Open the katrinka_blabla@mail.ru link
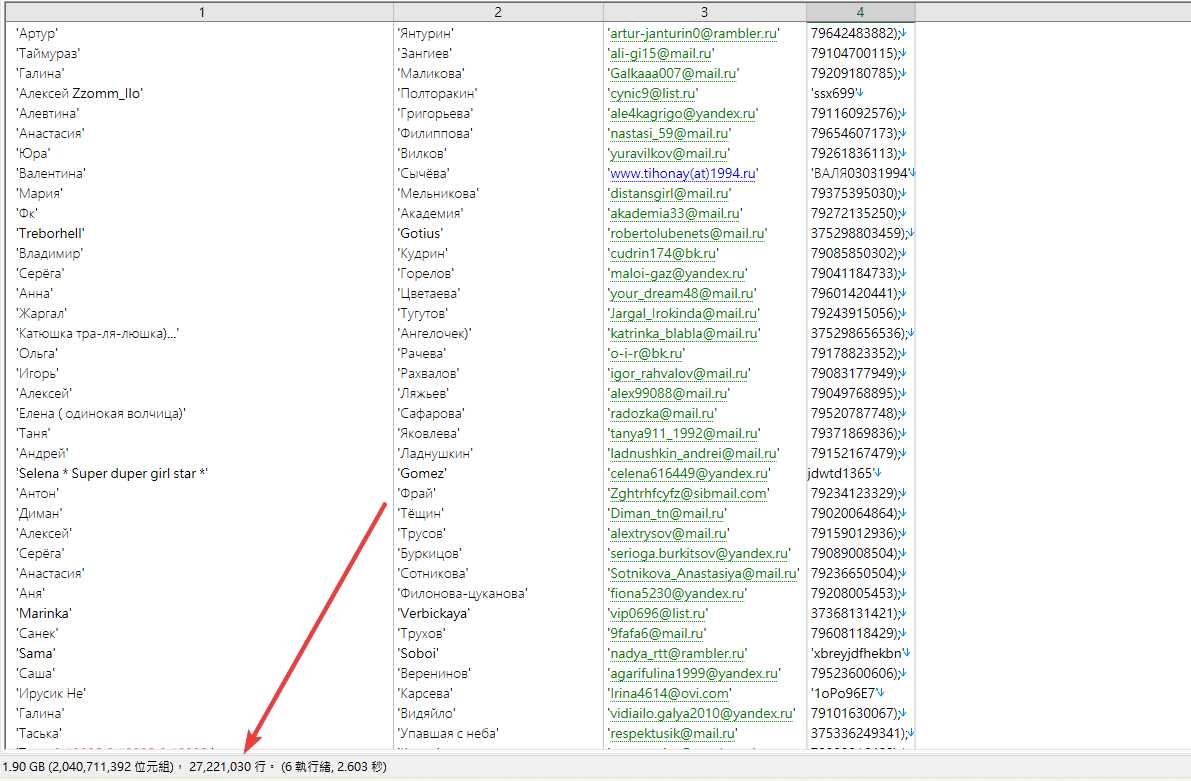The image size is (1191, 781). tap(684, 334)
